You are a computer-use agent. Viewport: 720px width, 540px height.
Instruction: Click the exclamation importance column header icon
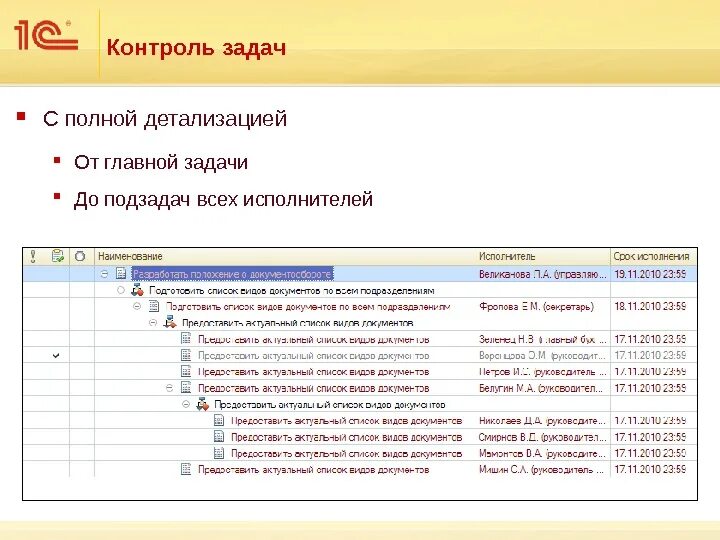point(33,256)
